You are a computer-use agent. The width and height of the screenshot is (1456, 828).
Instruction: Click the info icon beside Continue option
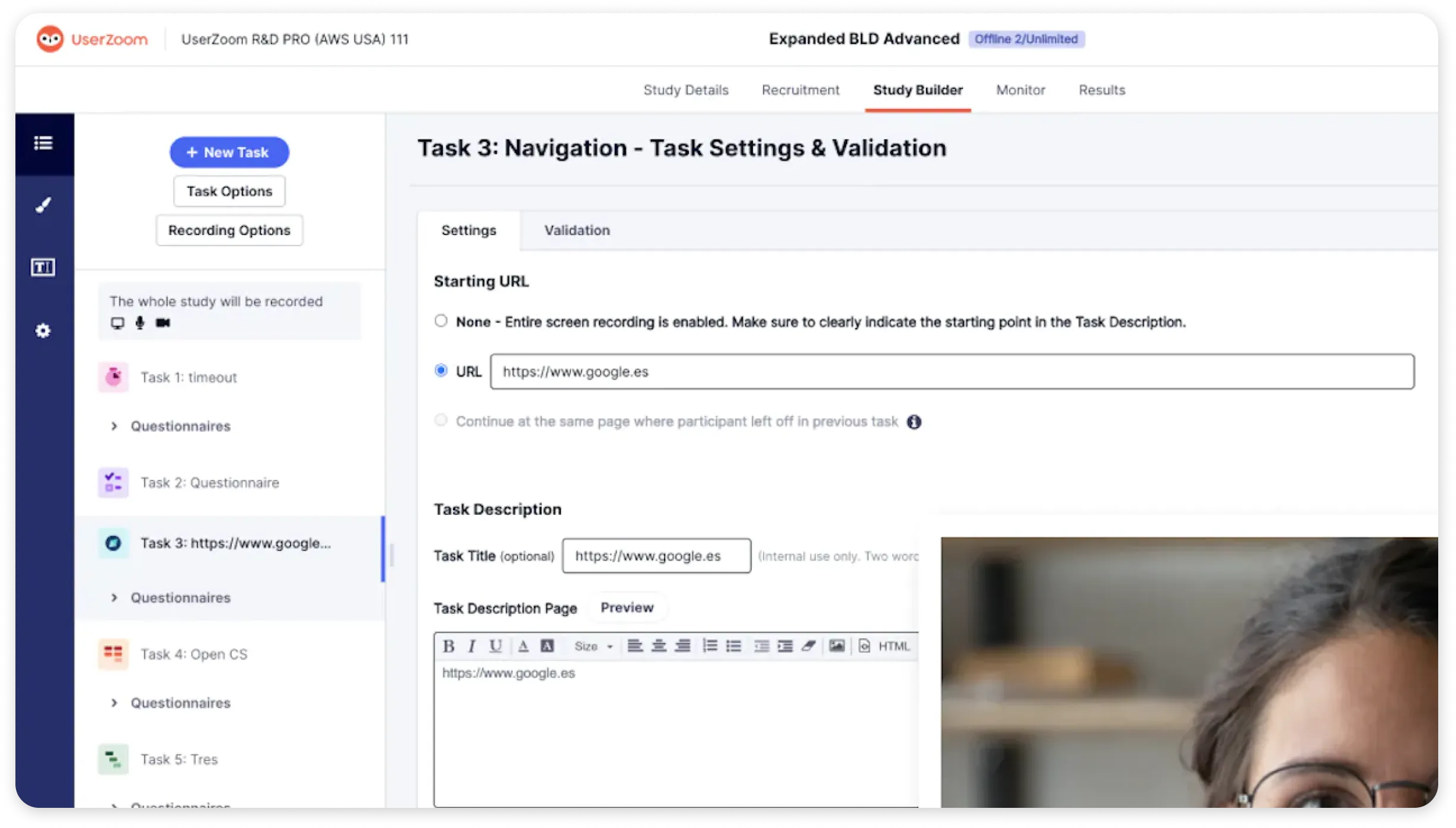pos(914,422)
